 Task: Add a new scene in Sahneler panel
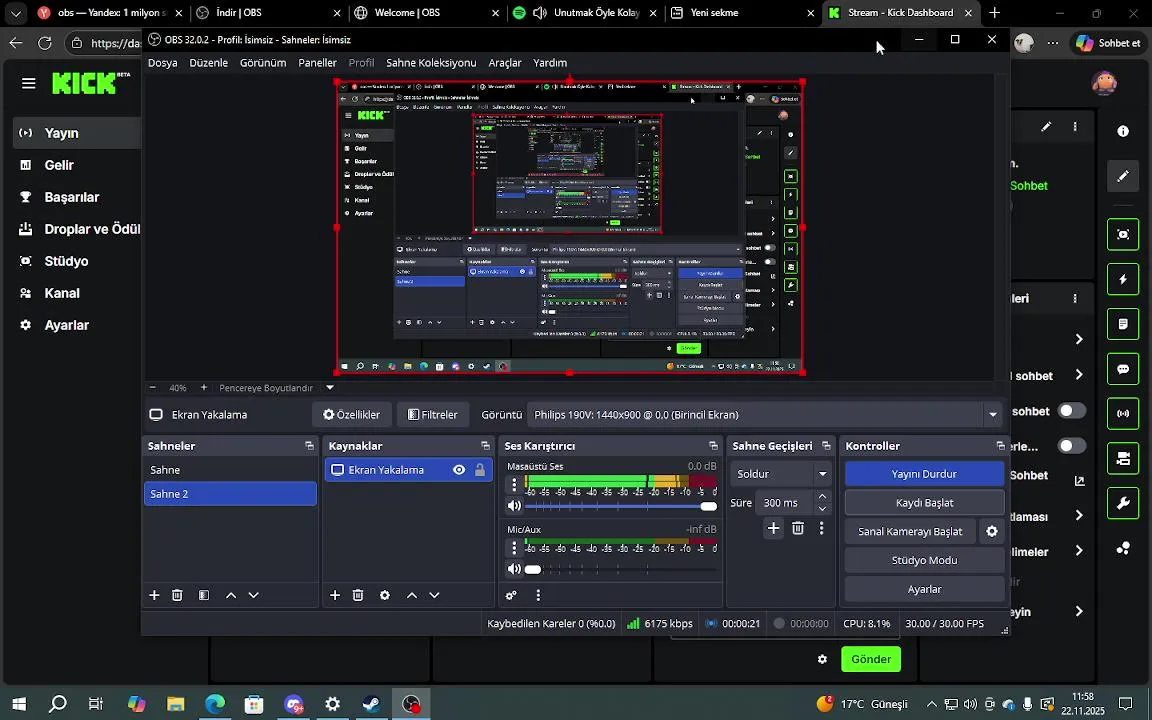pos(154,595)
